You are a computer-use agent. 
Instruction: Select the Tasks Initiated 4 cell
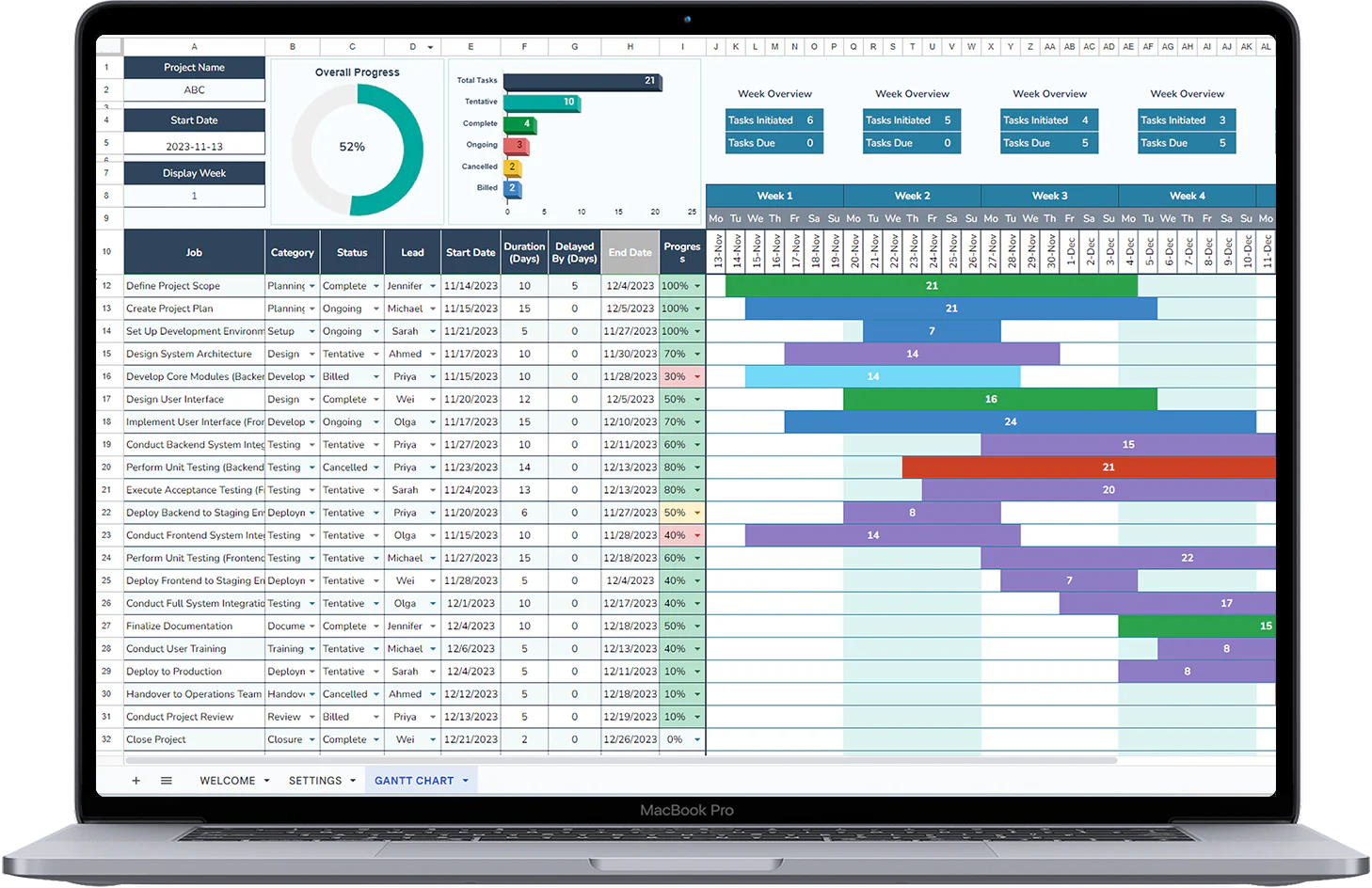point(1049,120)
